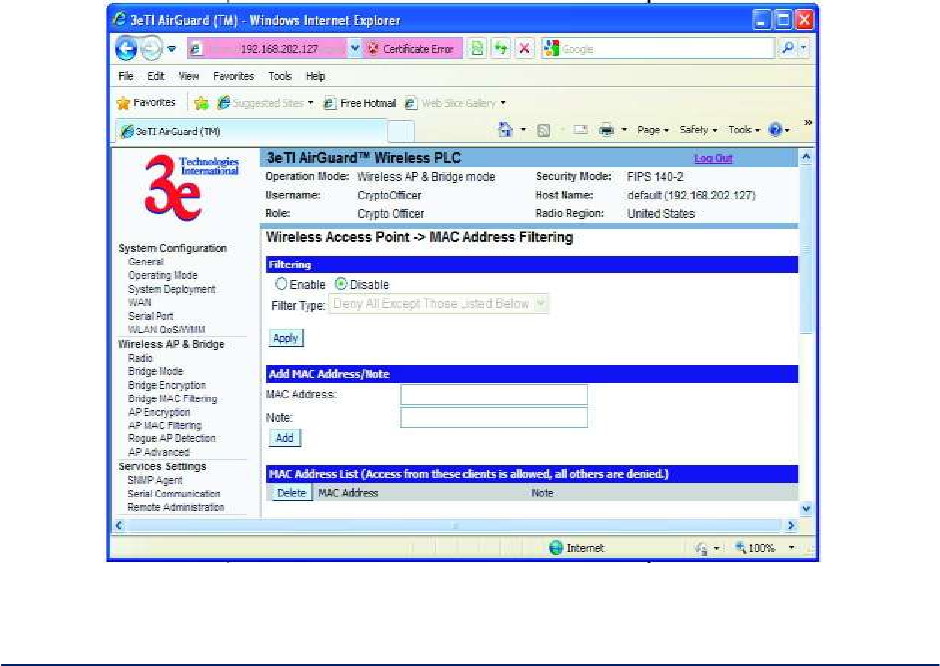940x666 pixels.
Task: Open SNMP Agent in sidebar
Action: click(x=155, y=480)
